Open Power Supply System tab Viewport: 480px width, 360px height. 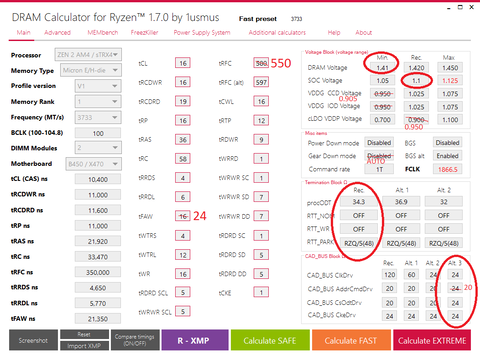pos(202,33)
